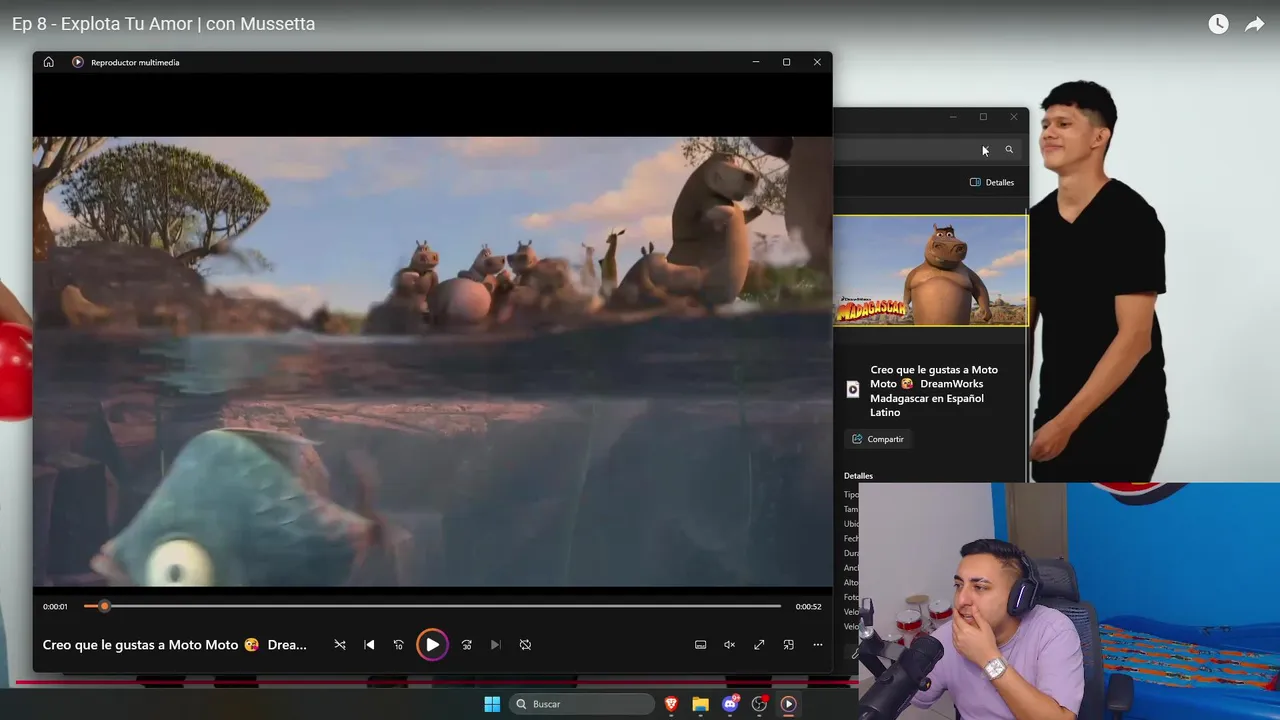Viewport: 1280px width, 720px height.
Task: Click the Detalles section heading
Action: [x=858, y=476]
